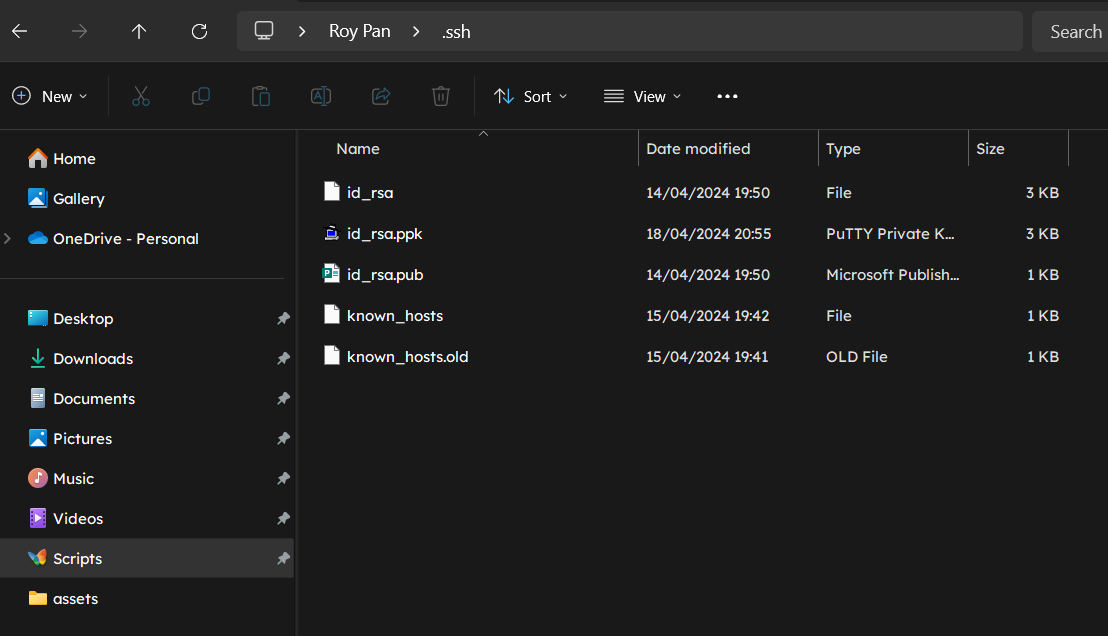This screenshot has height=636, width=1108.
Task: Click the Delete trash can icon
Action: point(441,96)
